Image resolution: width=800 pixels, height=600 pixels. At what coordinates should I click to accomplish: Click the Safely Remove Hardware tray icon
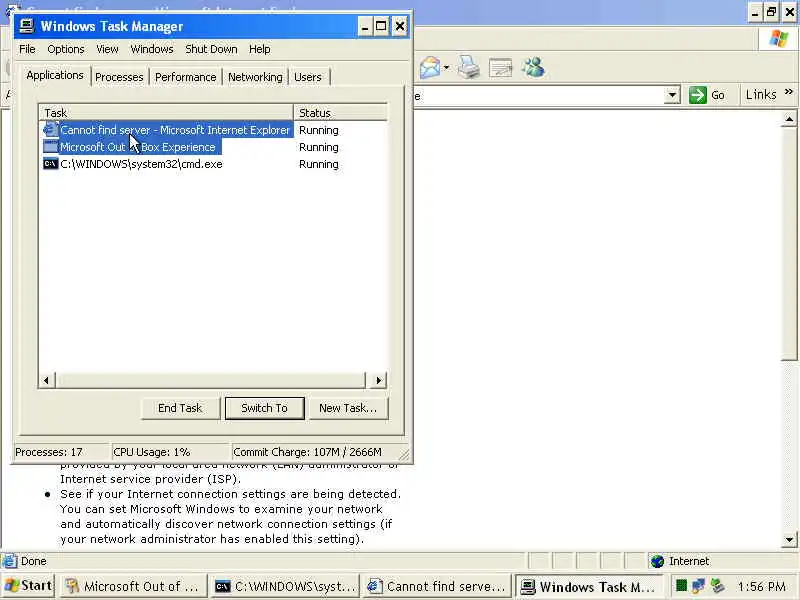click(718, 585)
